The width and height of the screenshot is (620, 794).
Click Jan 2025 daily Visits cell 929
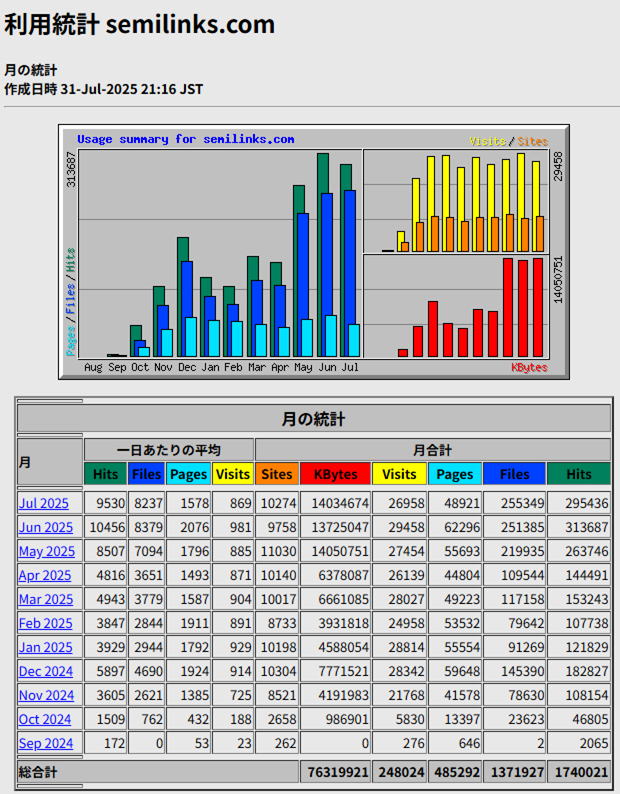(x=232, y=647)
